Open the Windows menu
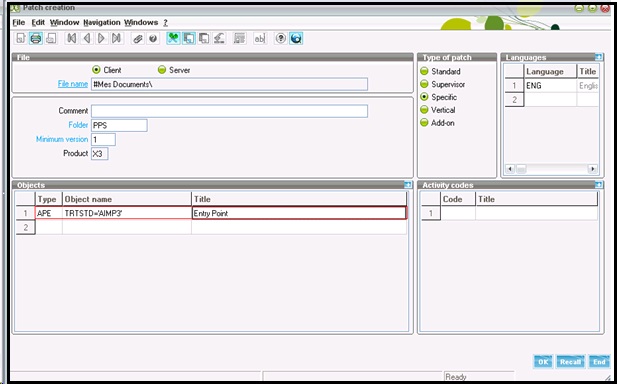This screenshot has width=618, height=386. click(x=141, y=22)
